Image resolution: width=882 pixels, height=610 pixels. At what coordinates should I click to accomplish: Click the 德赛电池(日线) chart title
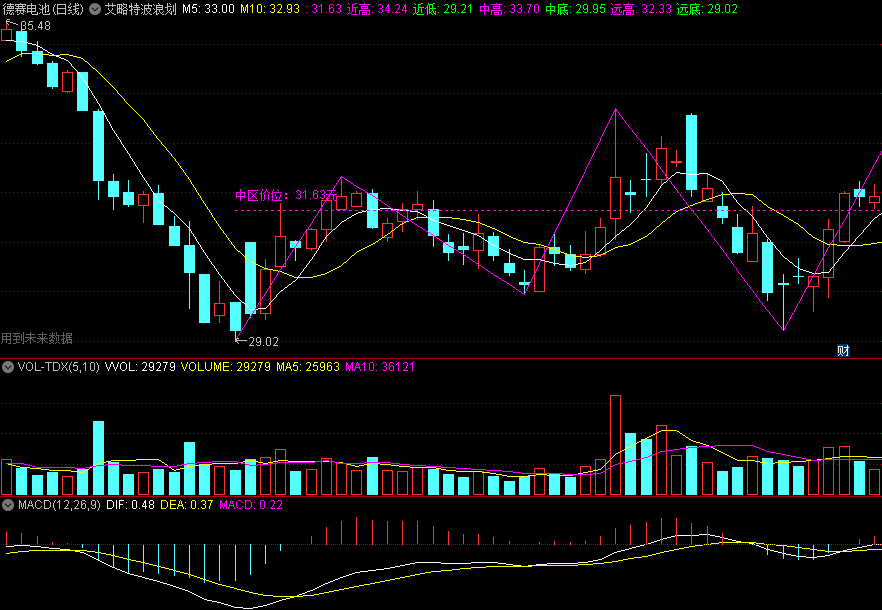(43, 9)
